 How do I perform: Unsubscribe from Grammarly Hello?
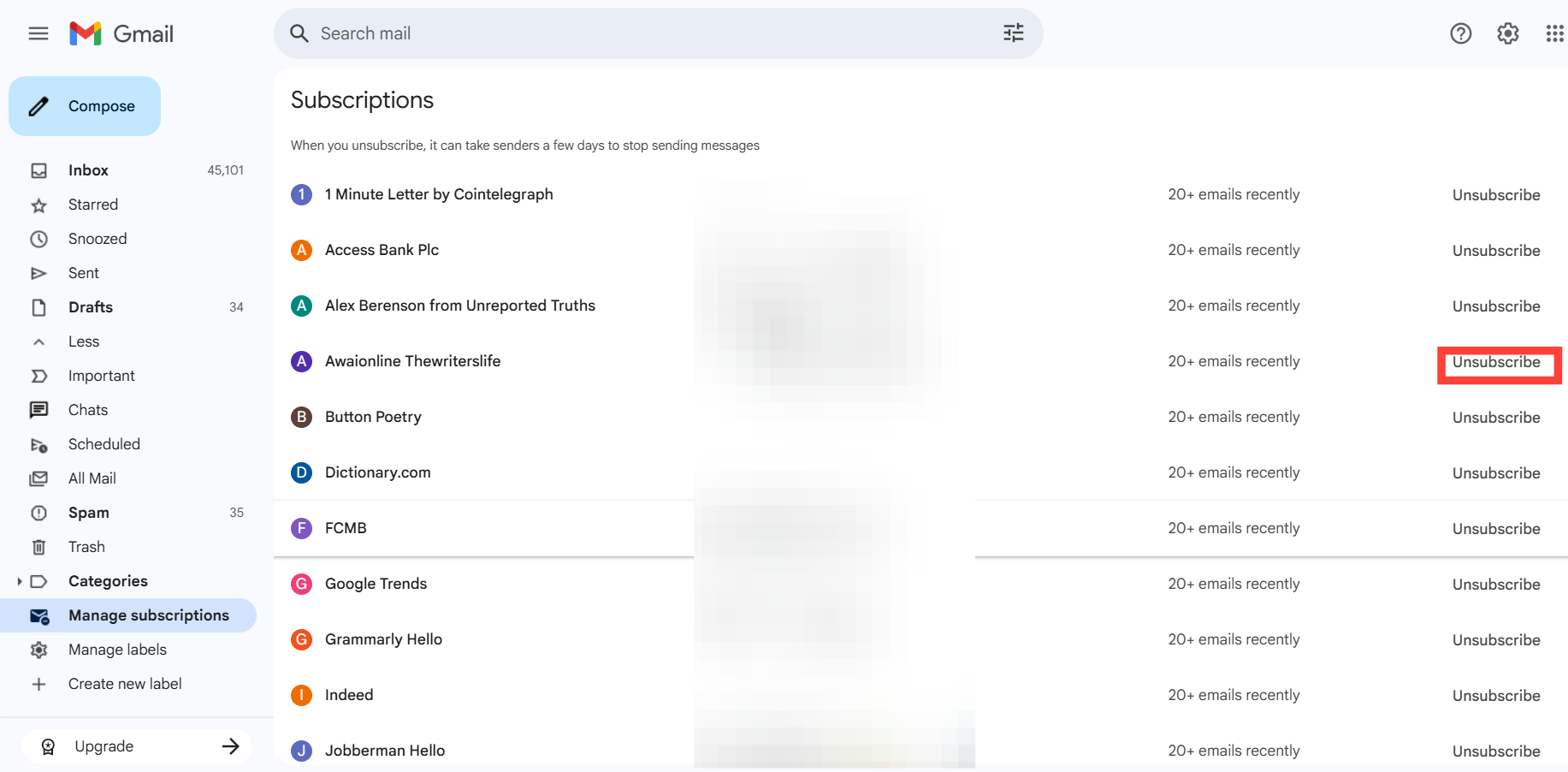[x=1496, y=640]
